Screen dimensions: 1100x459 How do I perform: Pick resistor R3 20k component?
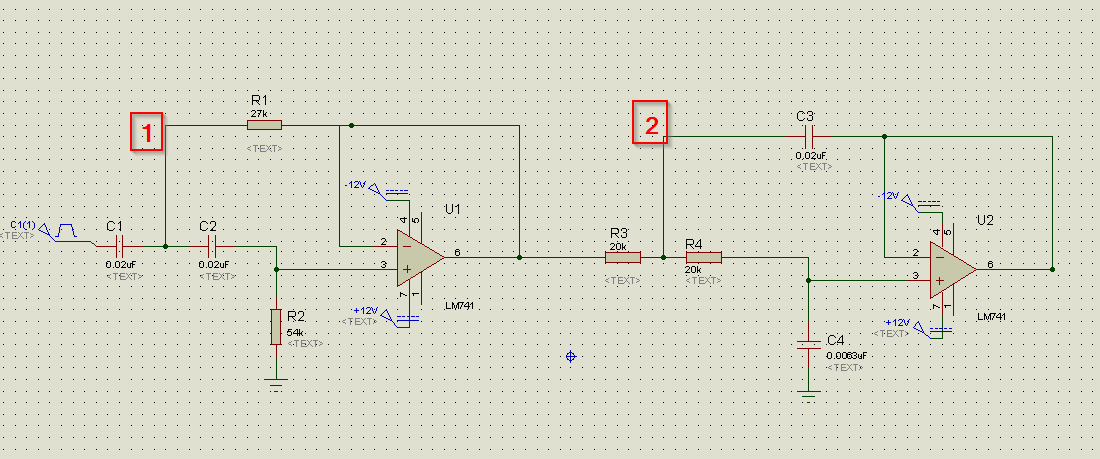(x=622, y=257)
